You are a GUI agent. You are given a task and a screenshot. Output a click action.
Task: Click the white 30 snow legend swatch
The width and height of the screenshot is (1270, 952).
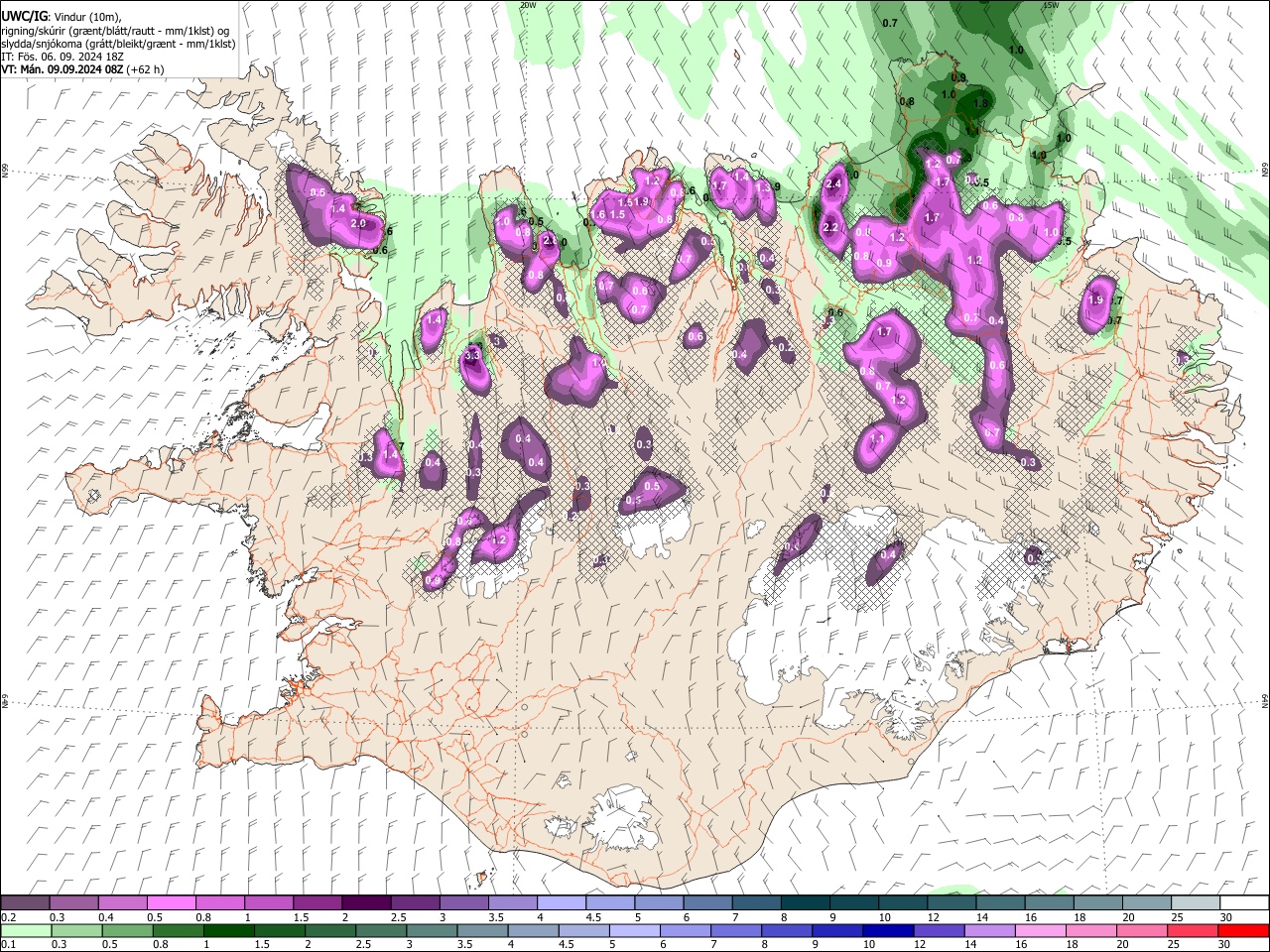click(1244, 903)
